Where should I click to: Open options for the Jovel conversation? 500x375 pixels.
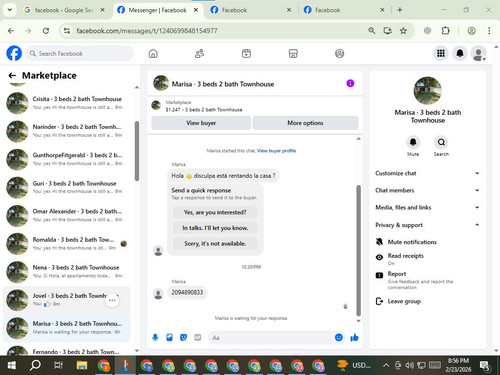[112, 300]
